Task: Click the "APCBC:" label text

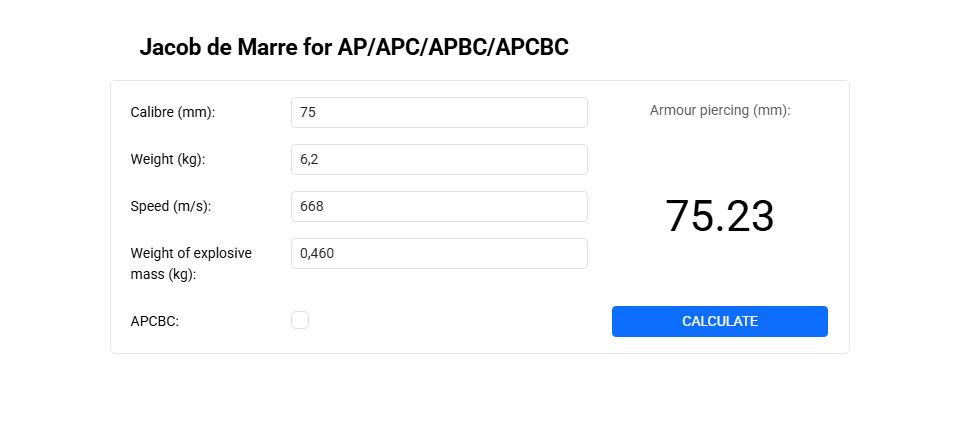Action: coord(155,321)
